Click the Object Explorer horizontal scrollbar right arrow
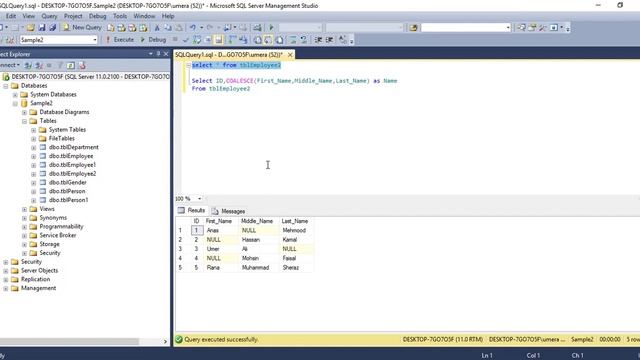Screen dimensions: 640x360 coord(165,342)
